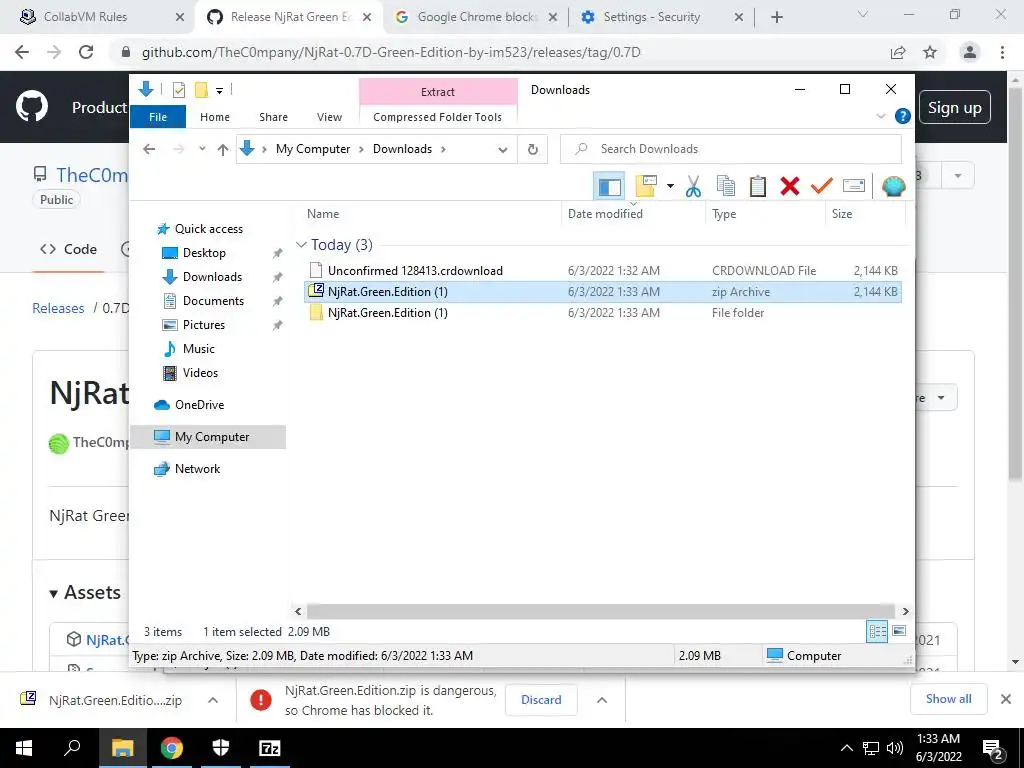Close the Chrome downloads bar
The image size is (1024, 768).
(1006, 699)
